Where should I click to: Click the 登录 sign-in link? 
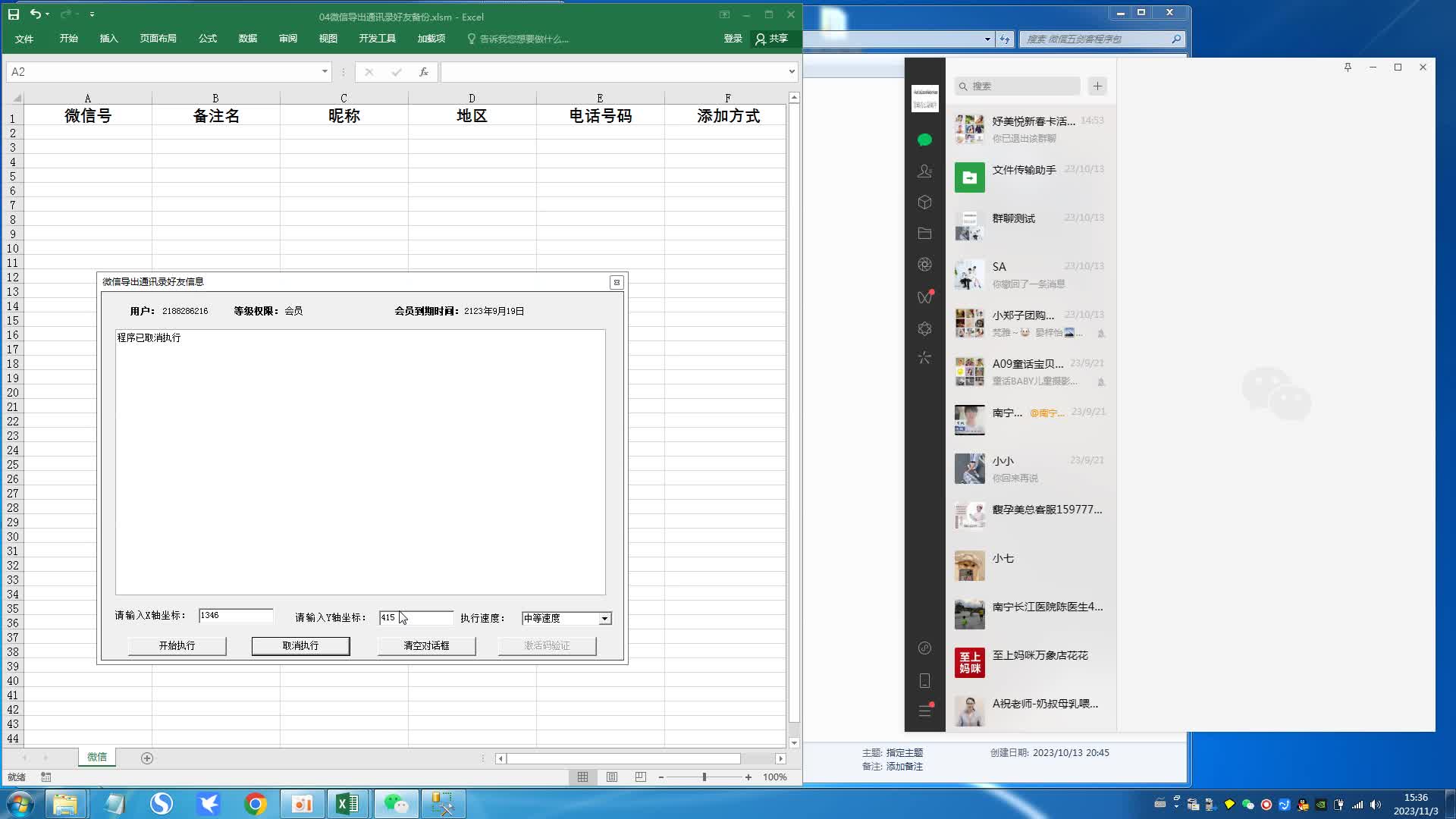point(733,39)
